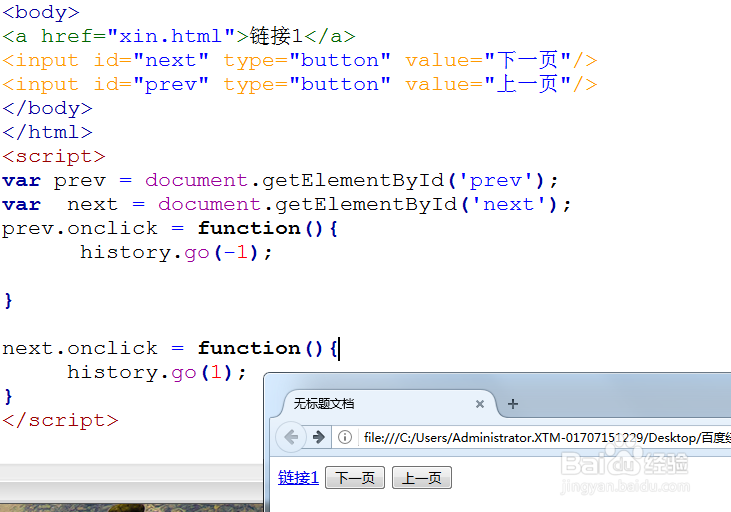Click the code line history.go(-1);
The height and width of the screenshot is (512, 731).
tap(176, 252)
